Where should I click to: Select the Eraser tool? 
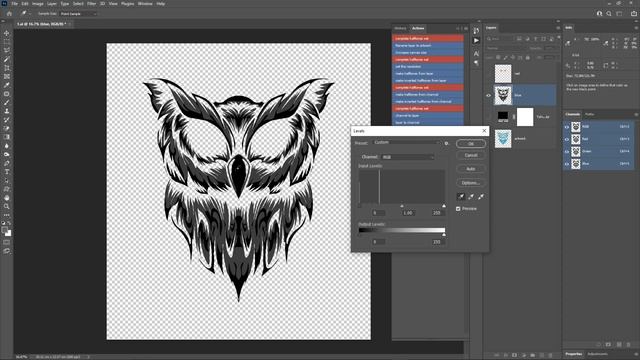point(7,128)
